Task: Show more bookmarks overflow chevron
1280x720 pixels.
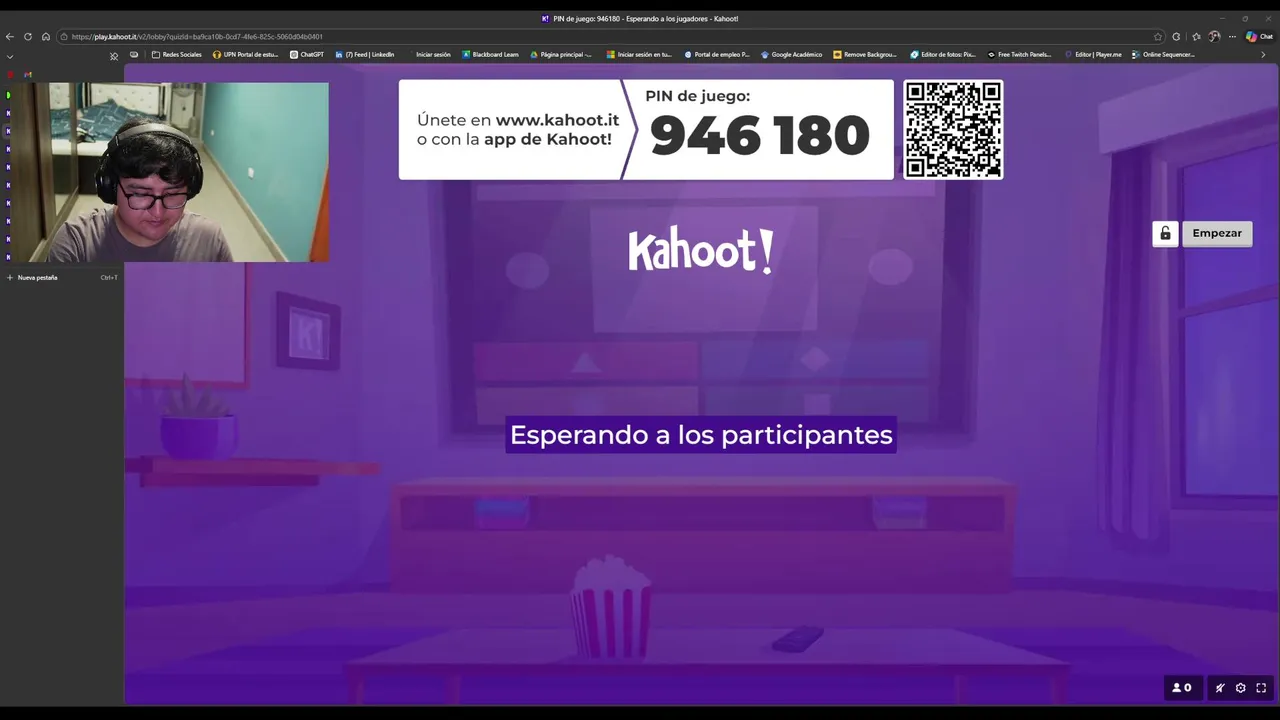Action: [1264, 55]
